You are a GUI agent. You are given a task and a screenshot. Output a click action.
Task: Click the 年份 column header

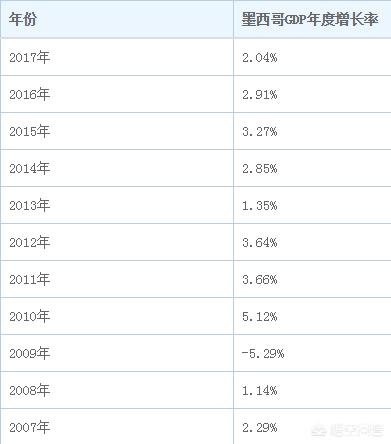[x=22, y=19]
